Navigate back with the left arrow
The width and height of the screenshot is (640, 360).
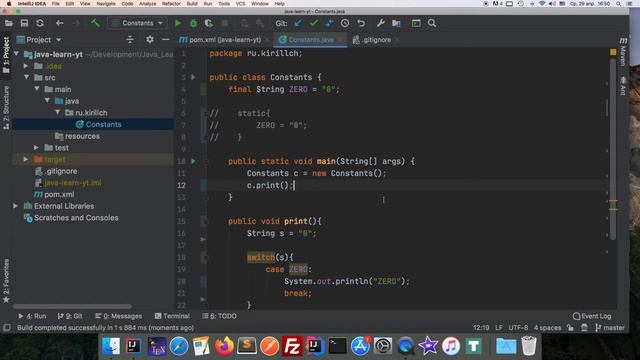tap(60, 23)
